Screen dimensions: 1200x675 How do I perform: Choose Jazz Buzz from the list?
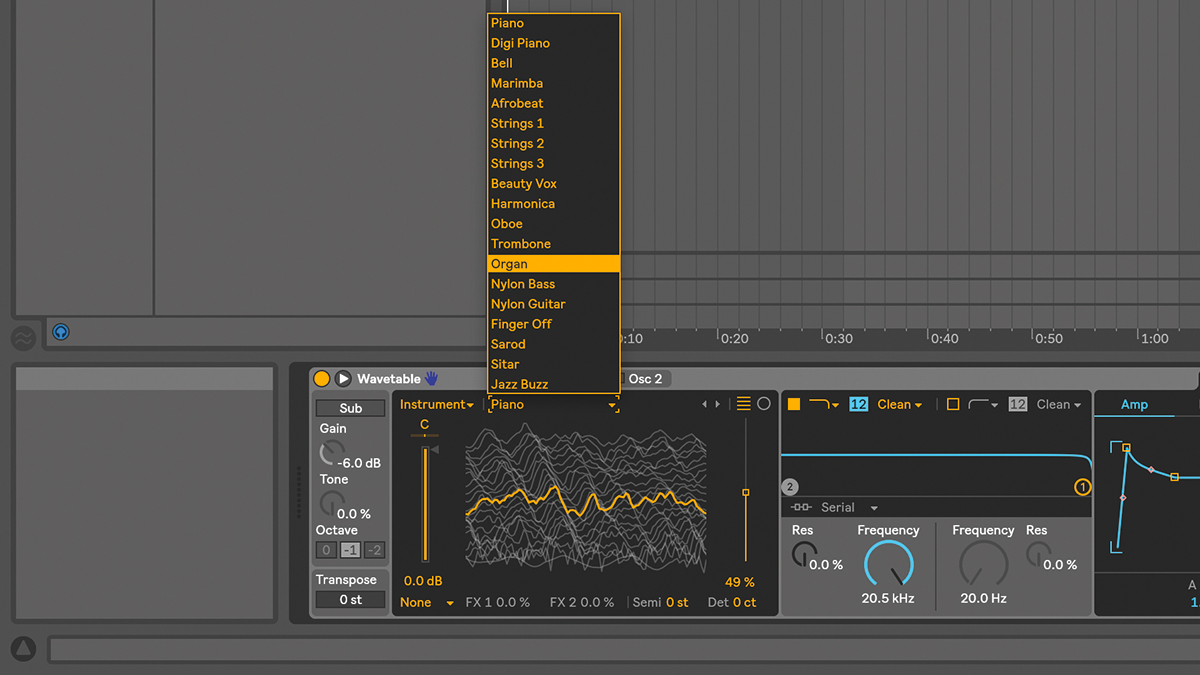pos(554,384)
